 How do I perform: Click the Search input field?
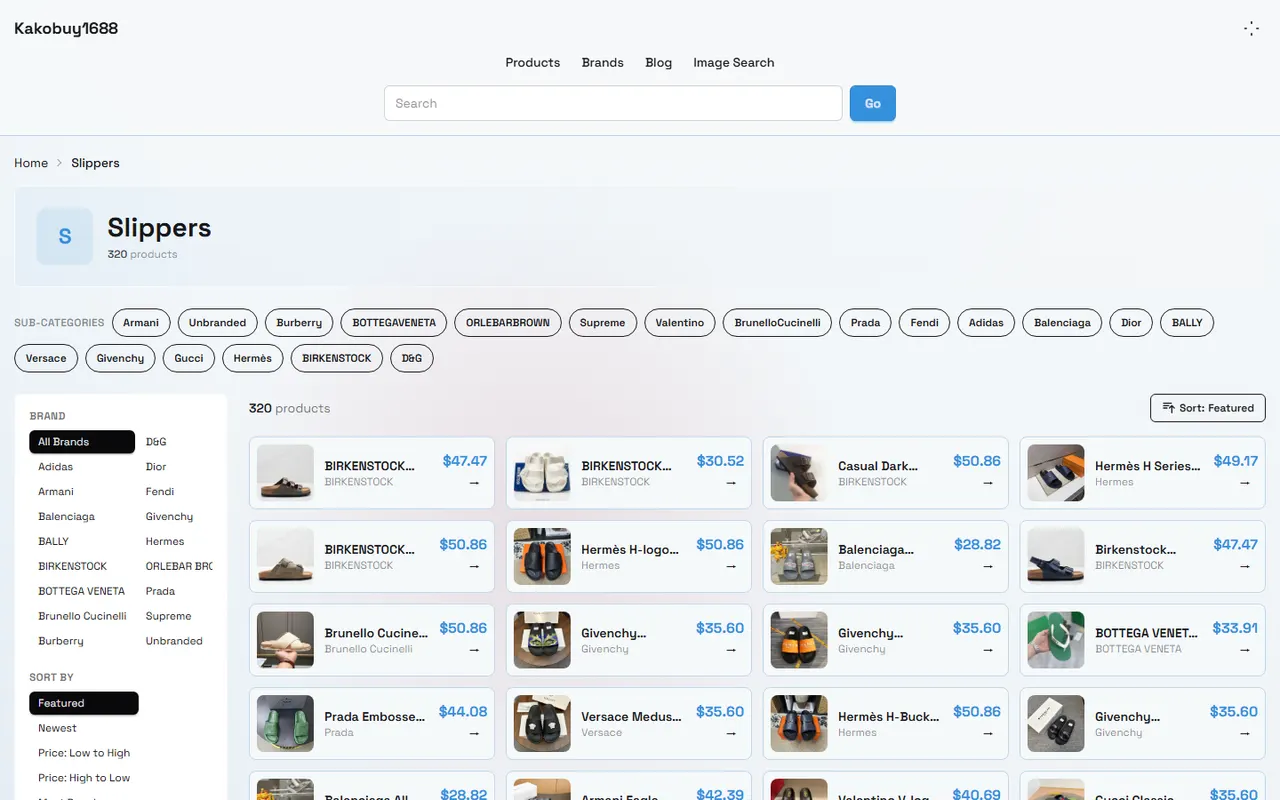click(613, 103)
